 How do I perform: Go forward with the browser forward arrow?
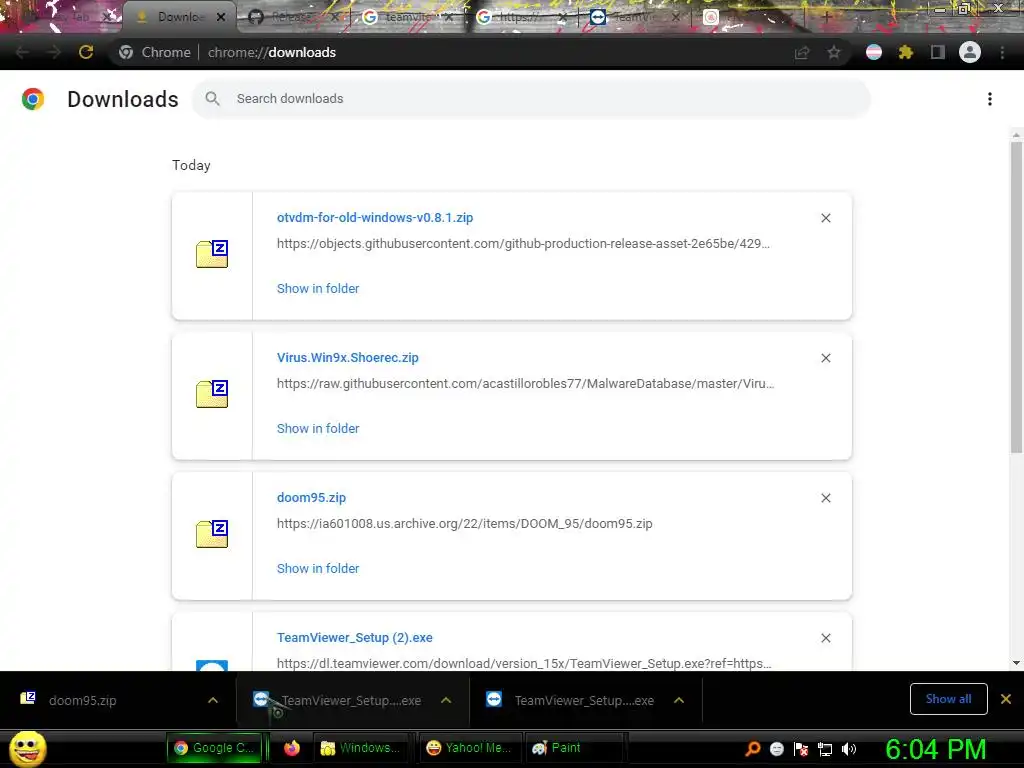54,52
